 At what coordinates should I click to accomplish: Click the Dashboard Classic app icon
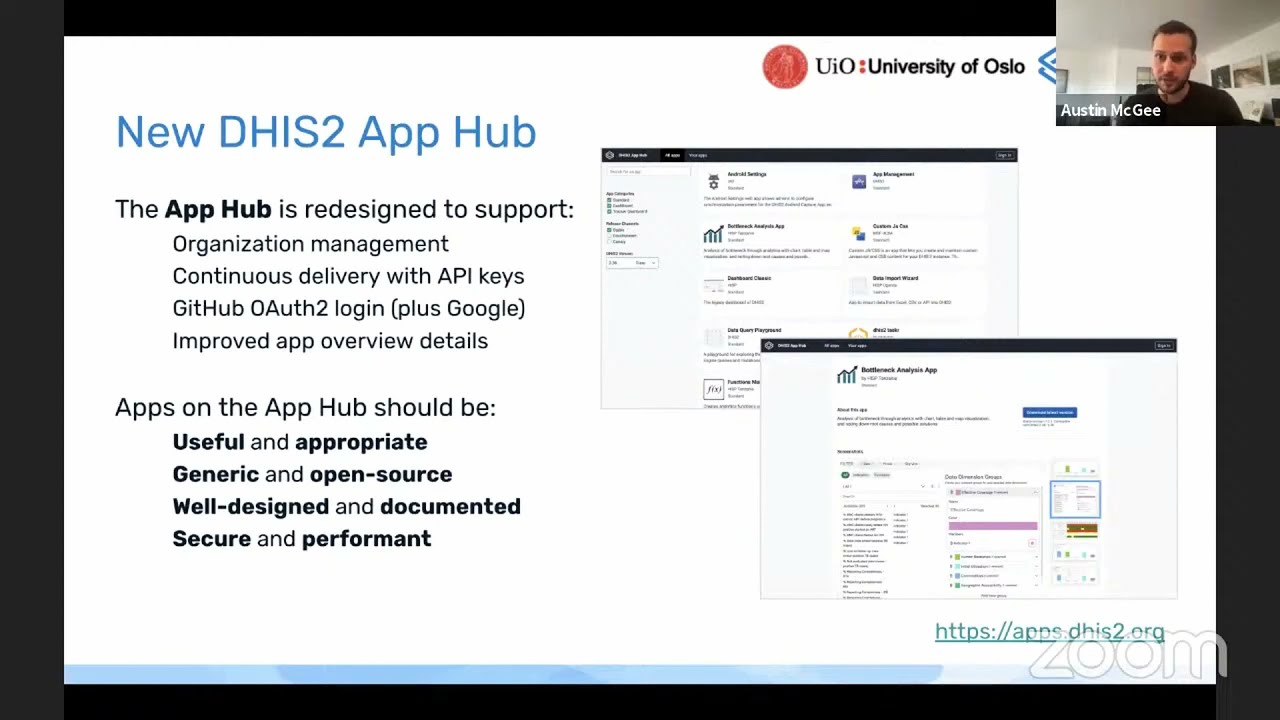[x=713, y=286]
